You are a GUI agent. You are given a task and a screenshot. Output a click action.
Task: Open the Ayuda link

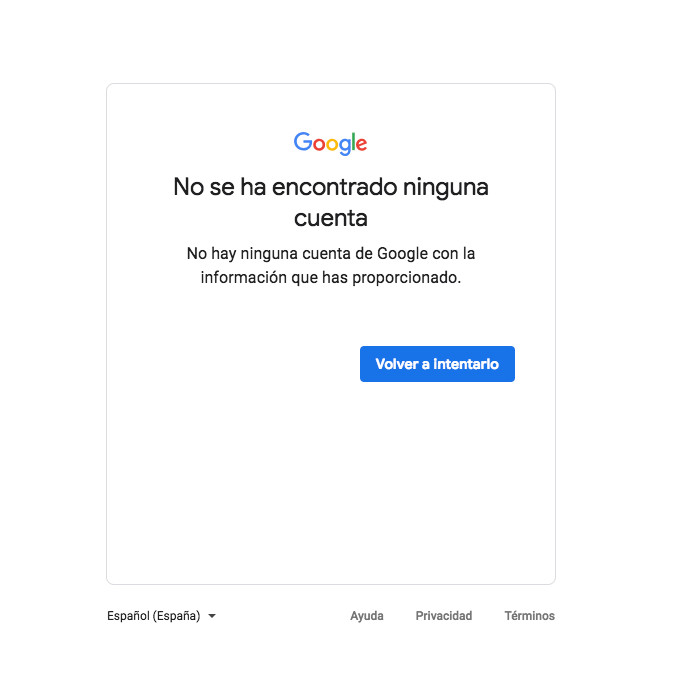click(367, 616)
